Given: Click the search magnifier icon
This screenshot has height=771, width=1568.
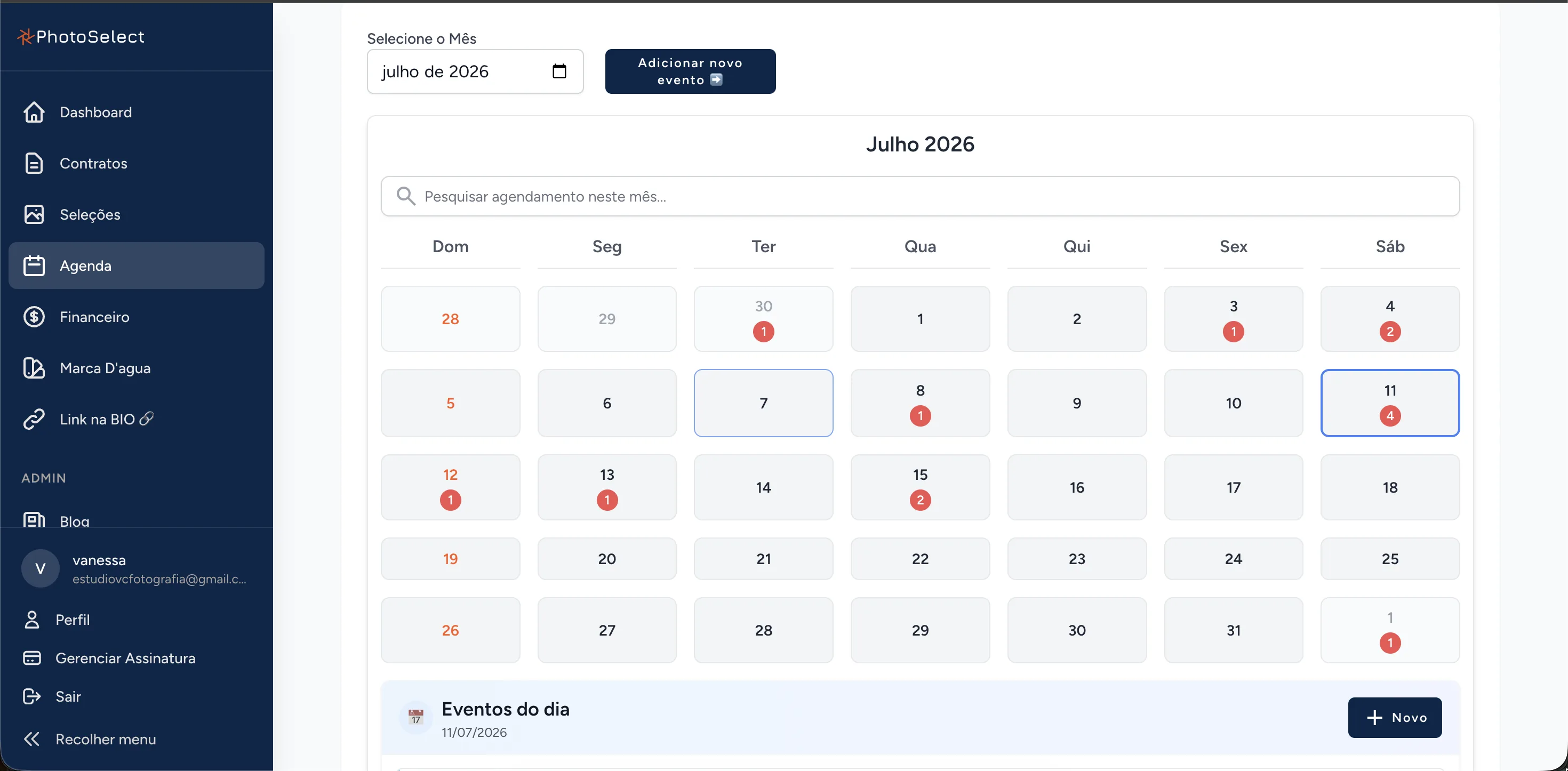Looking at the screenshot, I should point(405,196).
